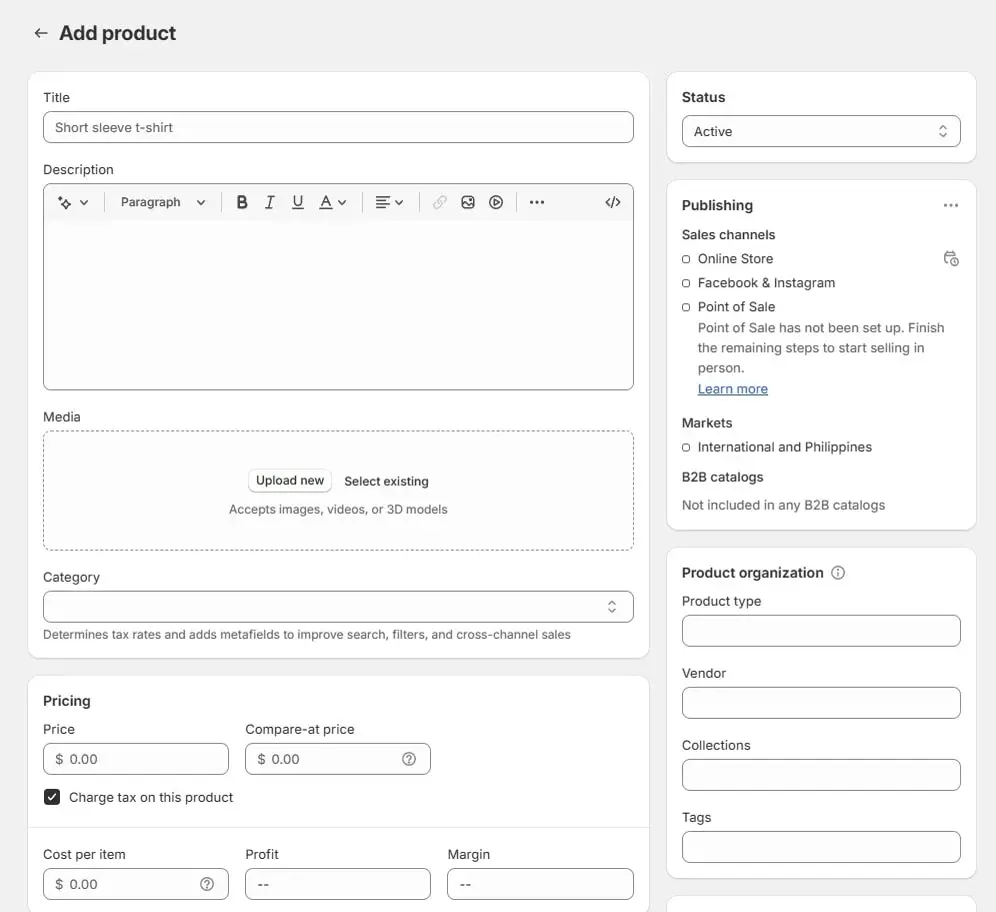Click the Upload new media button
Viewport: 996px width, 912px height.
pos(290,481)
